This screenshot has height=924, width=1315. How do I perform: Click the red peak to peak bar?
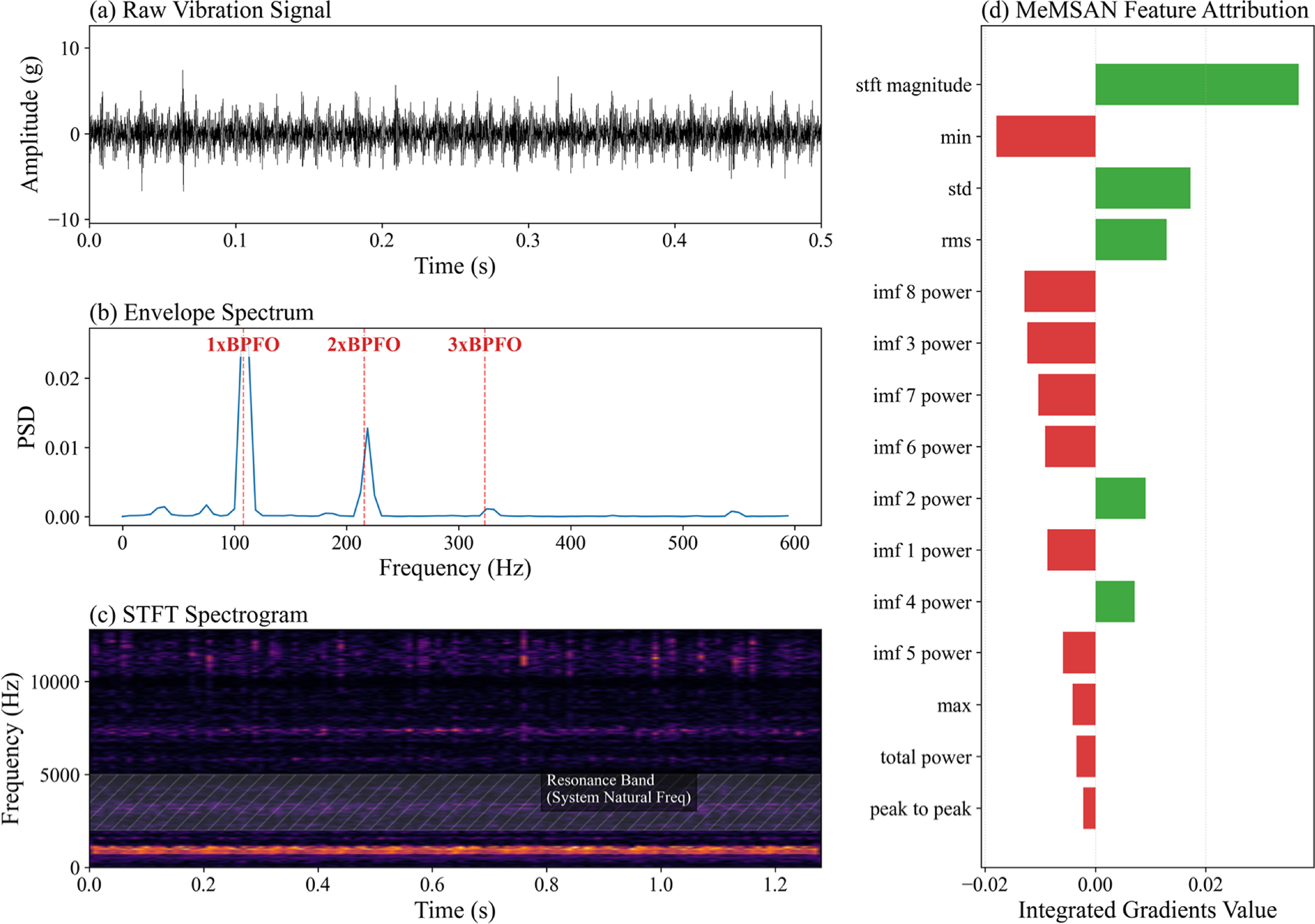click(1089, 808)
